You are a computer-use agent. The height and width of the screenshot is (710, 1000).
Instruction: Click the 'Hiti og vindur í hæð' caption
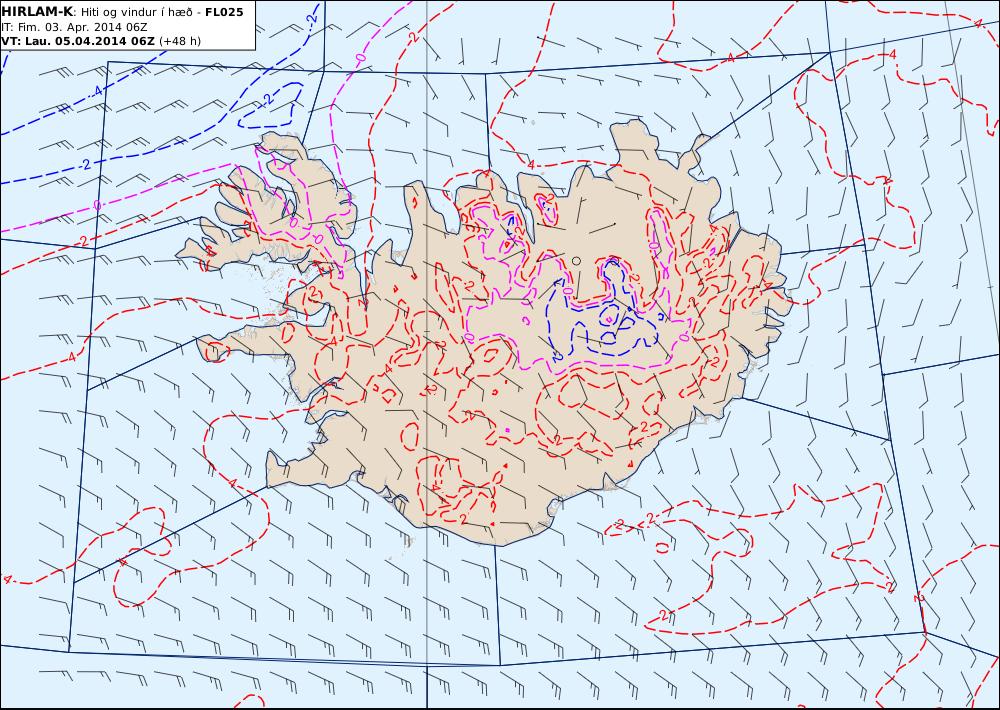(x=136, y=12)
